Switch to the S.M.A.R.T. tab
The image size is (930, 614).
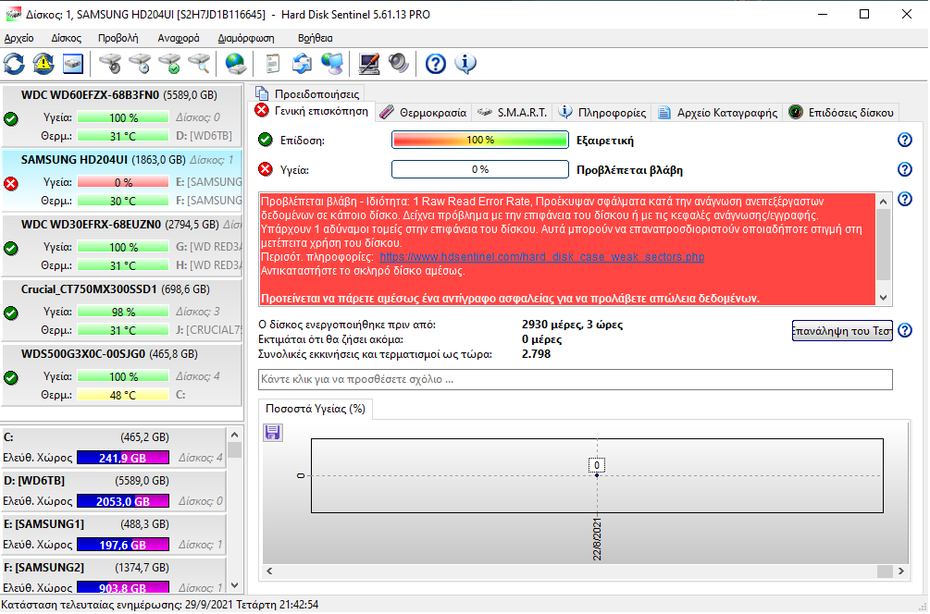pyautogui.click(x=513, y=112)
